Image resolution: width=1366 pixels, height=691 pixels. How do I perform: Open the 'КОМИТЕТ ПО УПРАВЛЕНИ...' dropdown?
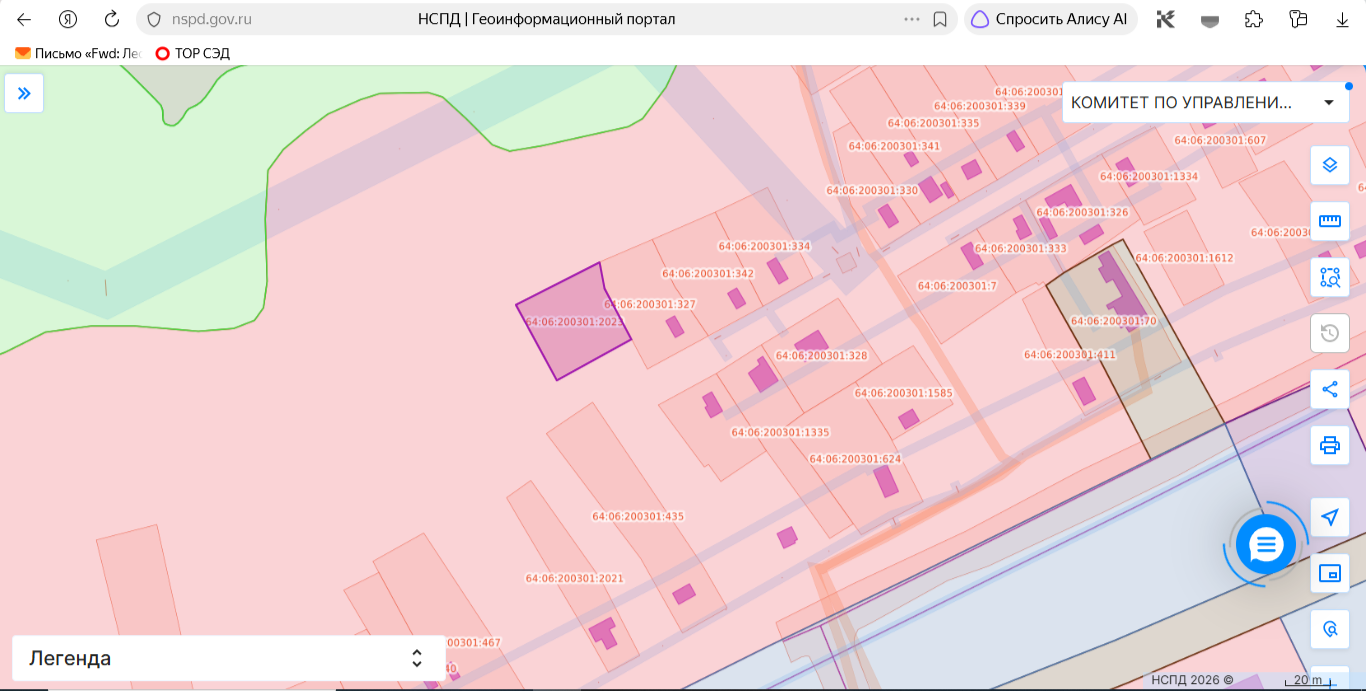click(x=1205, y=102)
